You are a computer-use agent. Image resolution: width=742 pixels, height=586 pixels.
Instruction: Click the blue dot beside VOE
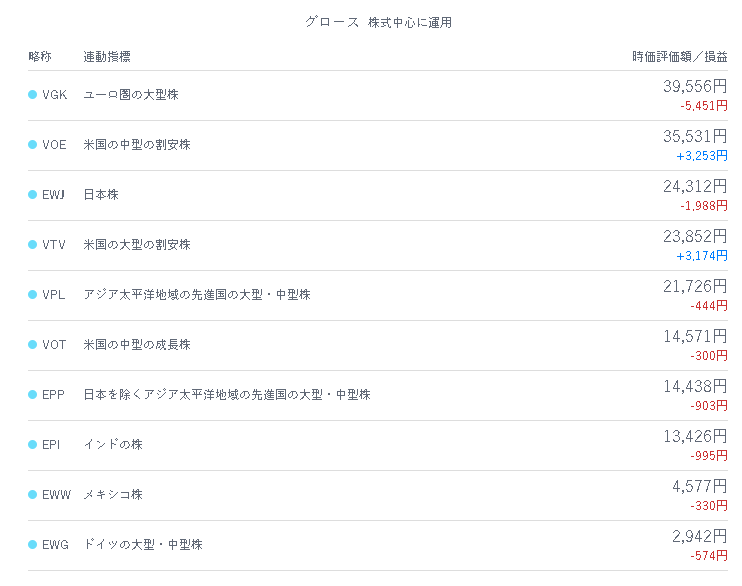(32, 144)
